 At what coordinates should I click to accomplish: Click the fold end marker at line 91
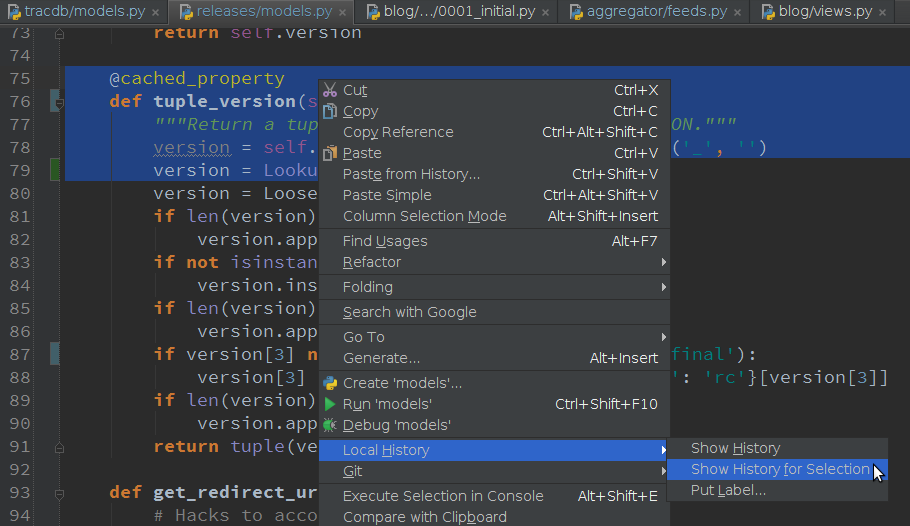tap(59, 448)
